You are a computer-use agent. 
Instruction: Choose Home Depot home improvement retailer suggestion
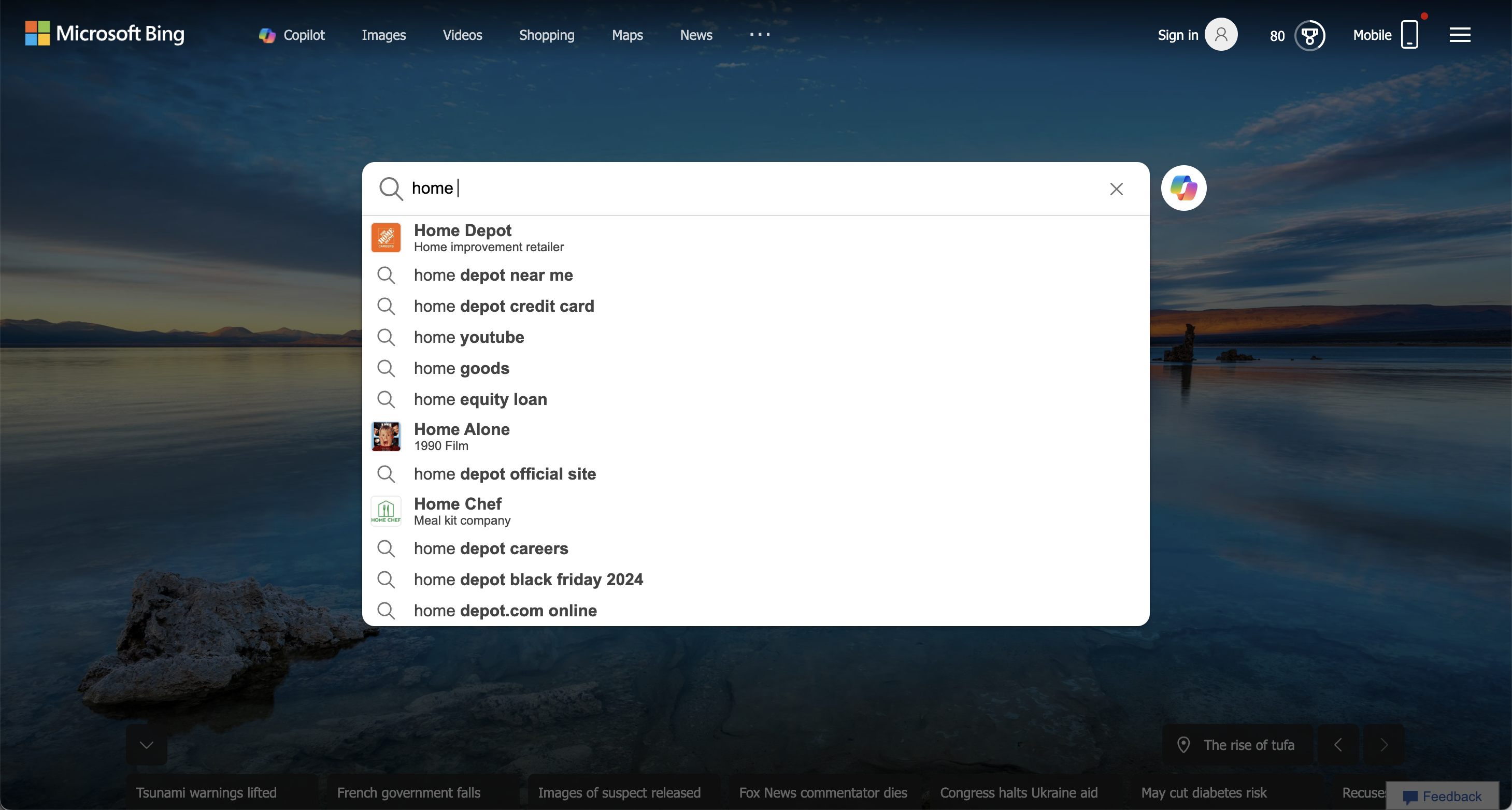pyautogui.click(x=755, y=238)
